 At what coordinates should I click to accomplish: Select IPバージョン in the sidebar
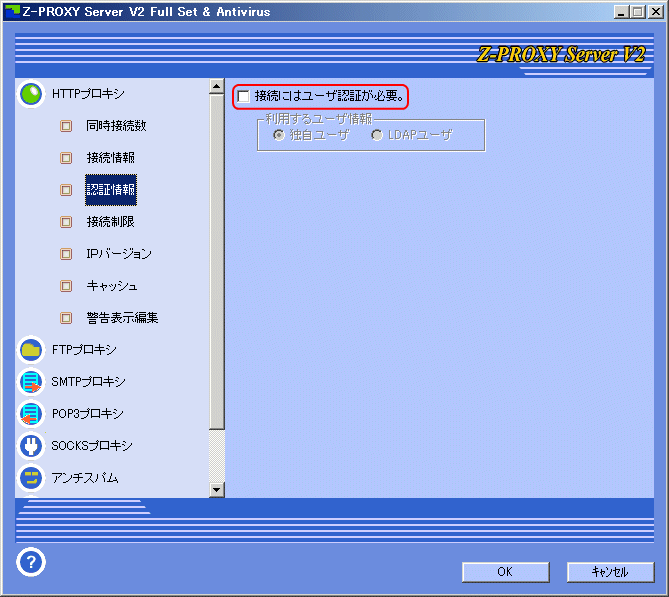point(119,254)
